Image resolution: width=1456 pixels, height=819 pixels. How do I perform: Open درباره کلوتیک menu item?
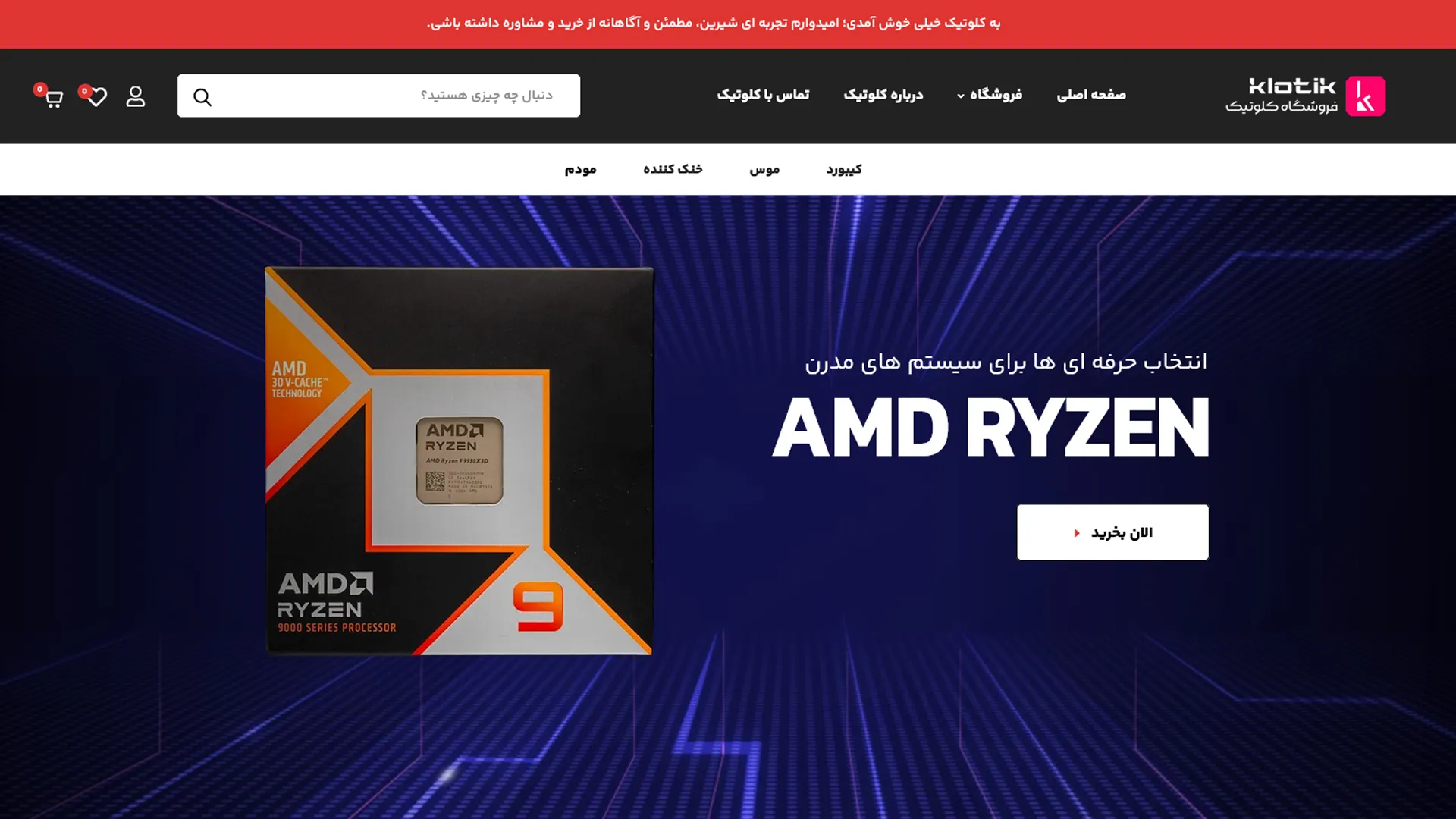click(x=883, y=95)
